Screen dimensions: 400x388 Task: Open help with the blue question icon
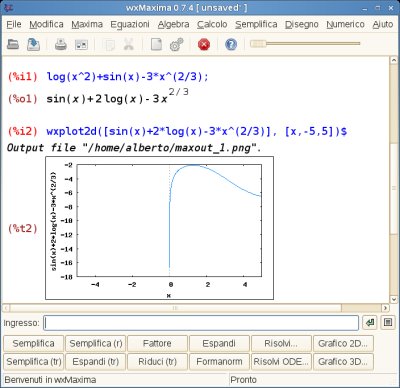(231, 44)
